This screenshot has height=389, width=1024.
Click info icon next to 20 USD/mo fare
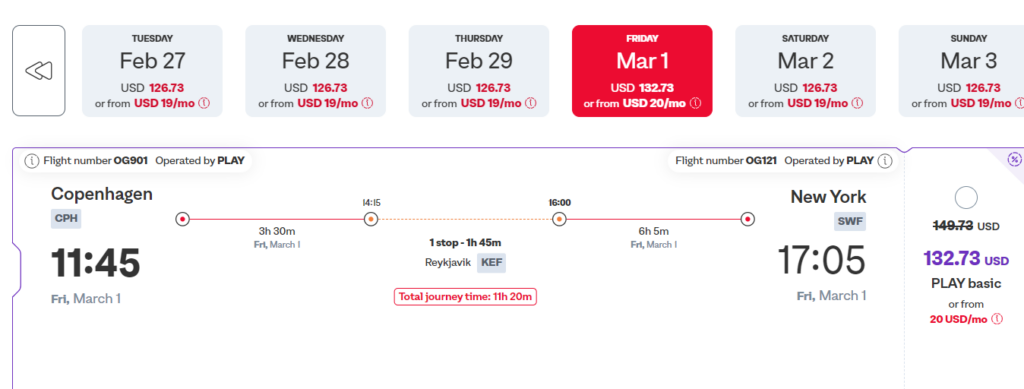tap(997, 319)
